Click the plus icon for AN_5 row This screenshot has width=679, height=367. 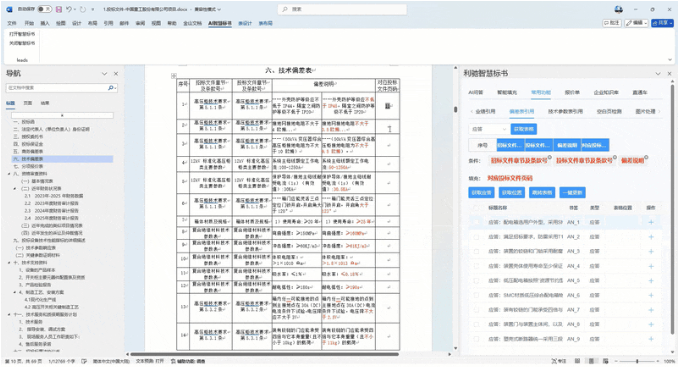[651, 280]
